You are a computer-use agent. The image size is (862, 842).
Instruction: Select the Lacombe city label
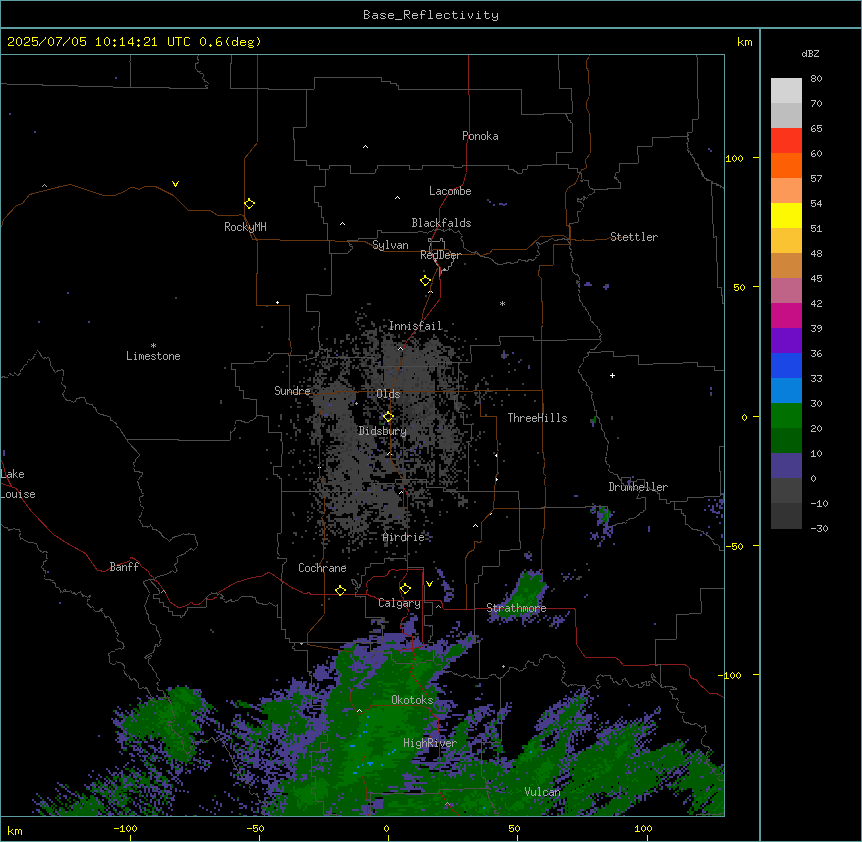(450, 191)
